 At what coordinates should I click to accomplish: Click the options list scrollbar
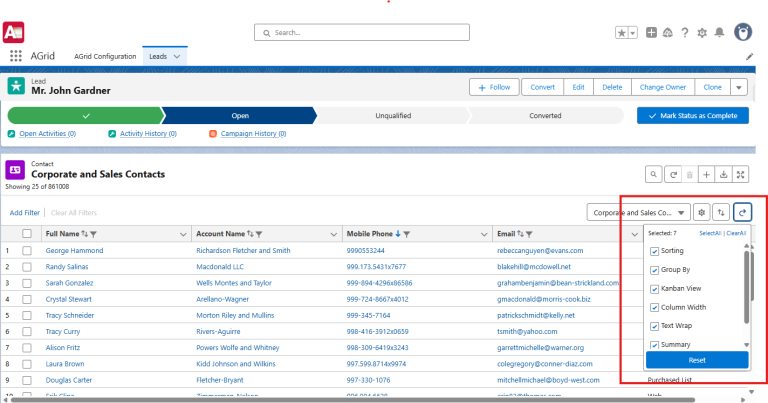point(746,287)
